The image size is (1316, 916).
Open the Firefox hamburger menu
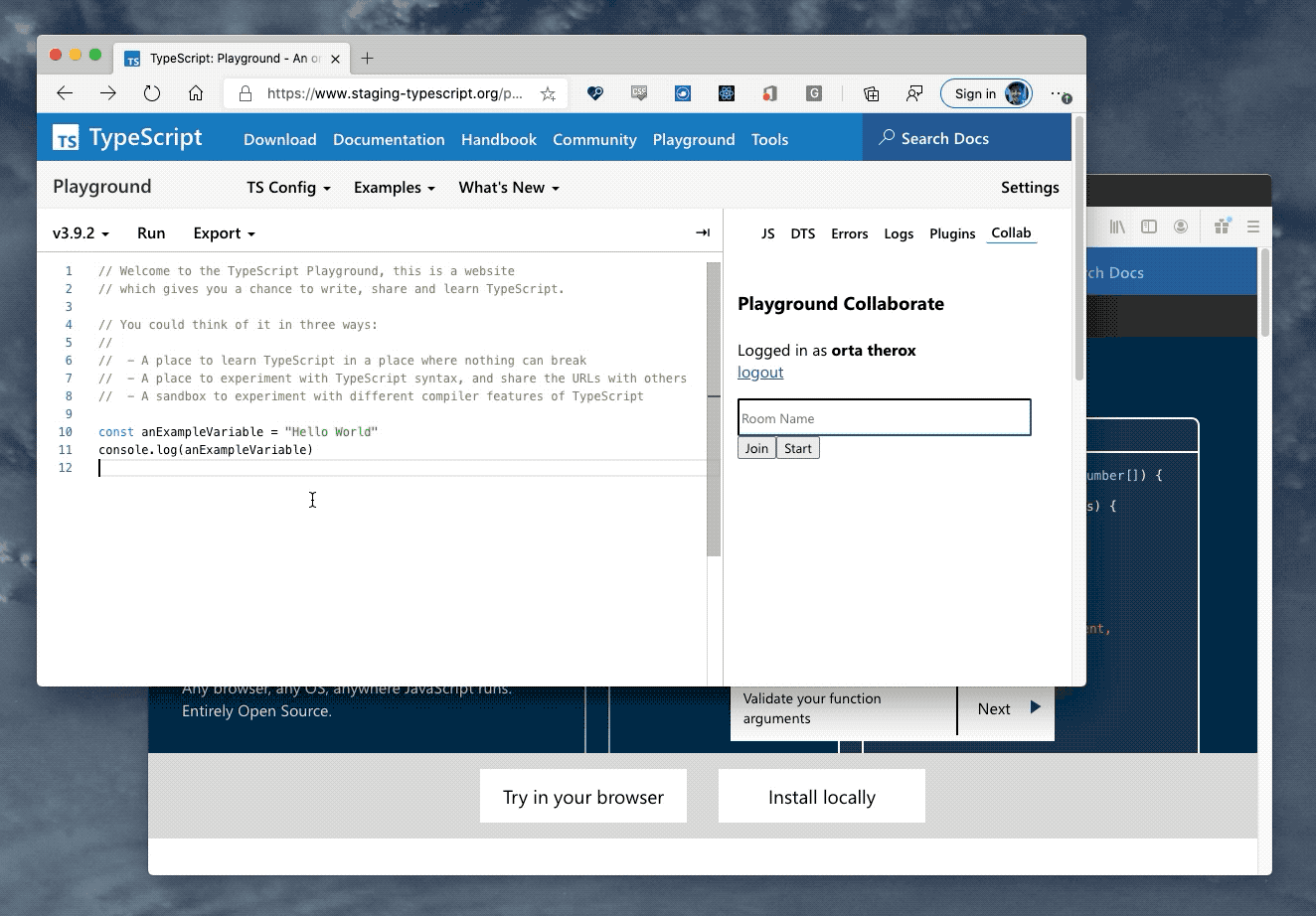(1253, 227)
